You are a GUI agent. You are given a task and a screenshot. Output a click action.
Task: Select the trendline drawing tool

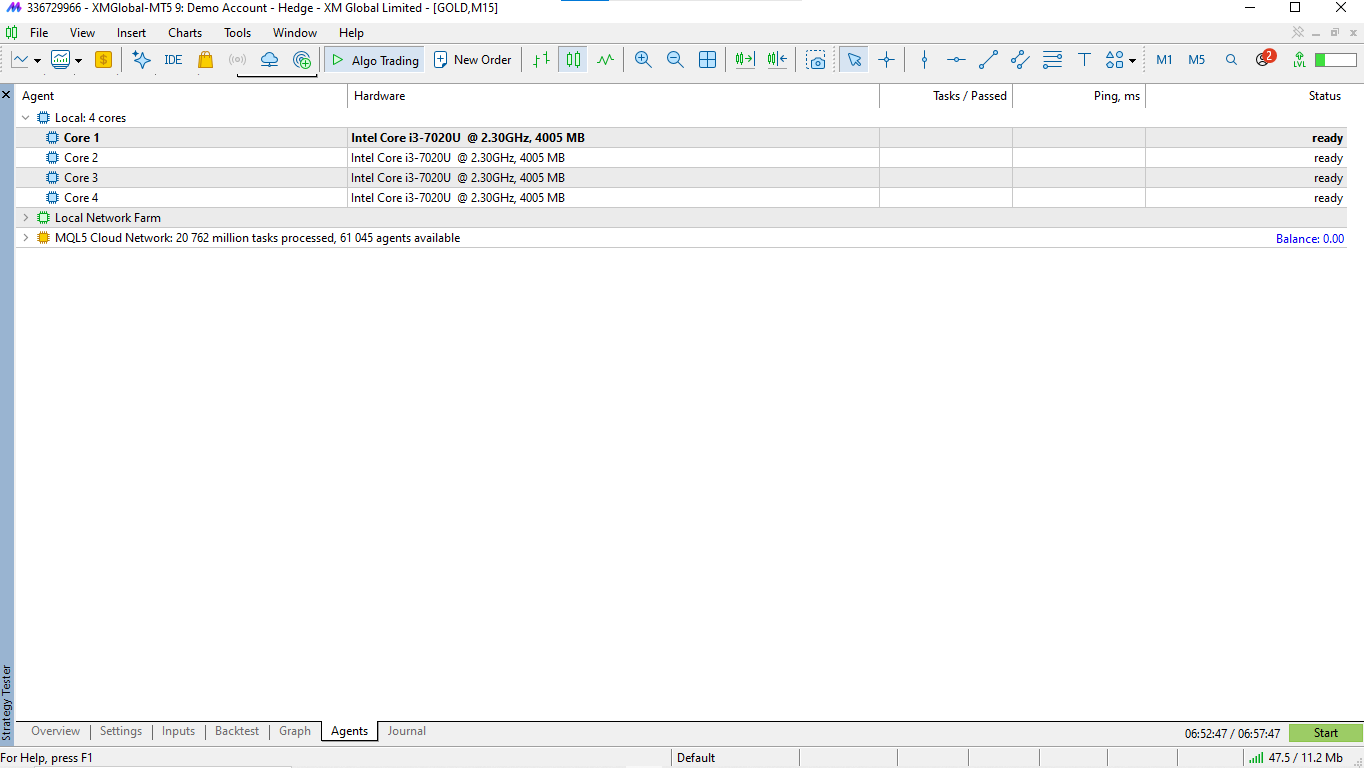(x=988, y=60)
